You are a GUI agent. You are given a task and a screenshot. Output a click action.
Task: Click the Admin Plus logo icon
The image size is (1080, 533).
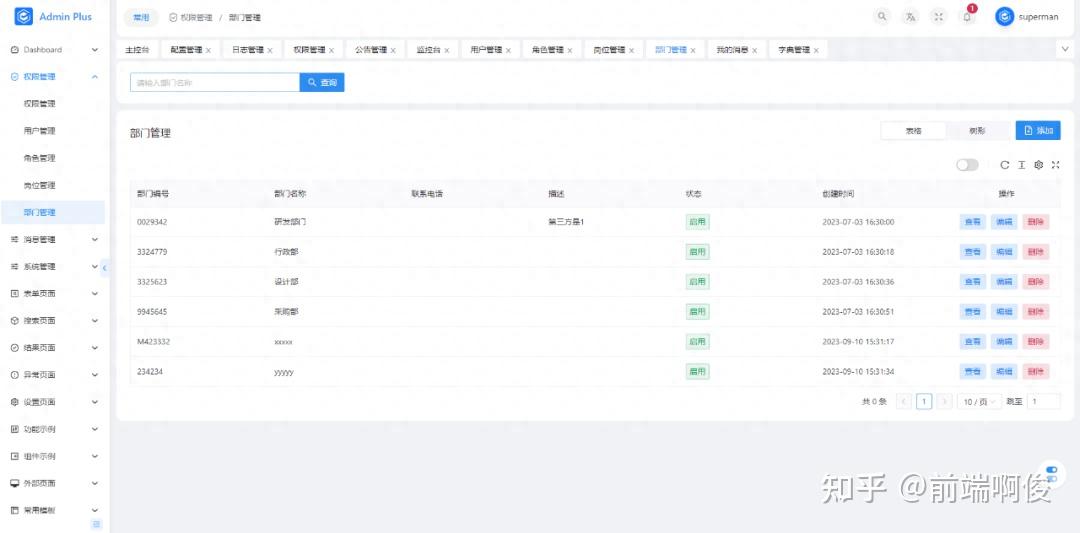pos(23,16)
